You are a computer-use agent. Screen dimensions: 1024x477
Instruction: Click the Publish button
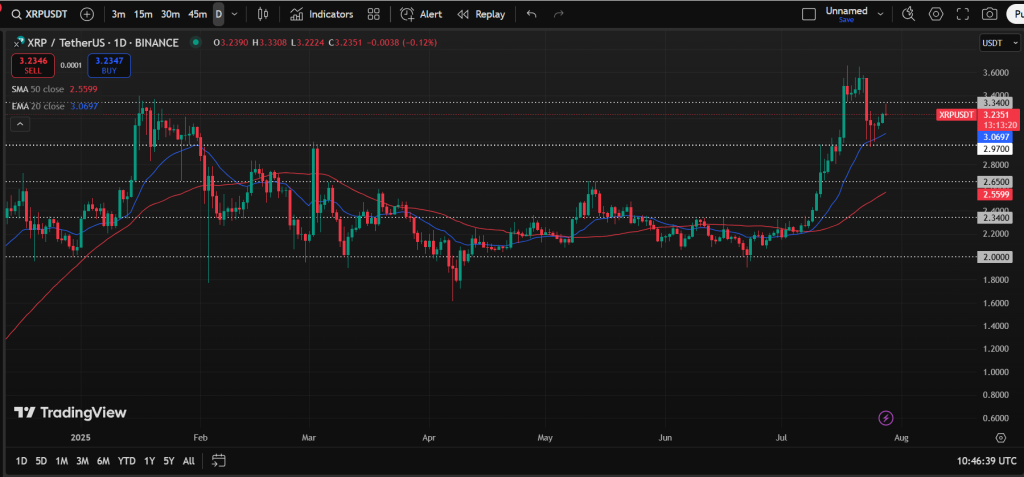(1016, 14)
